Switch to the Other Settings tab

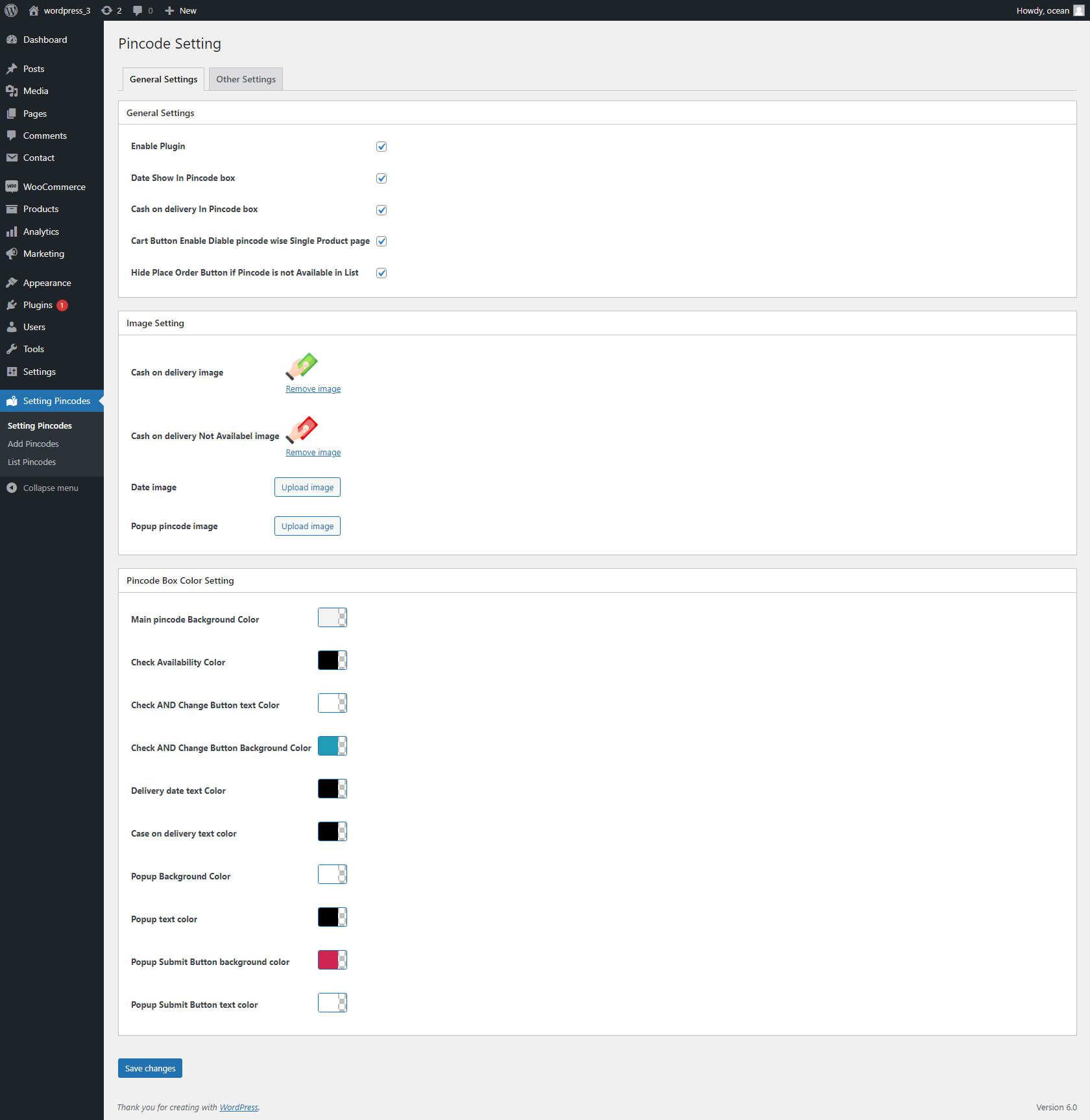(245, 78)
